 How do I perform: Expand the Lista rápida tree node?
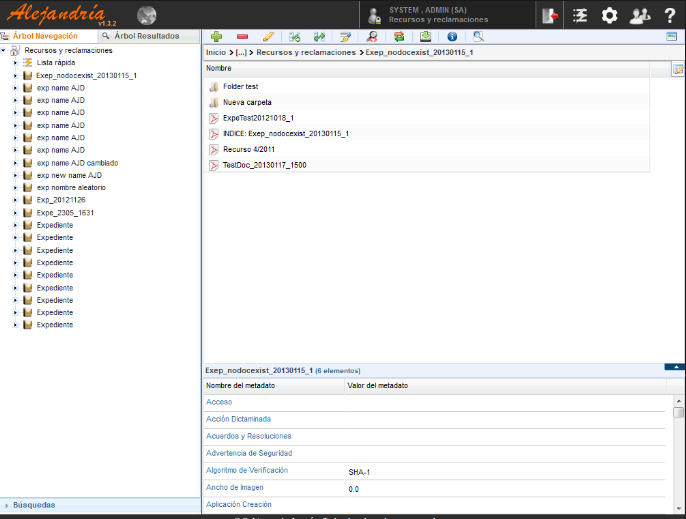point(16,62)
